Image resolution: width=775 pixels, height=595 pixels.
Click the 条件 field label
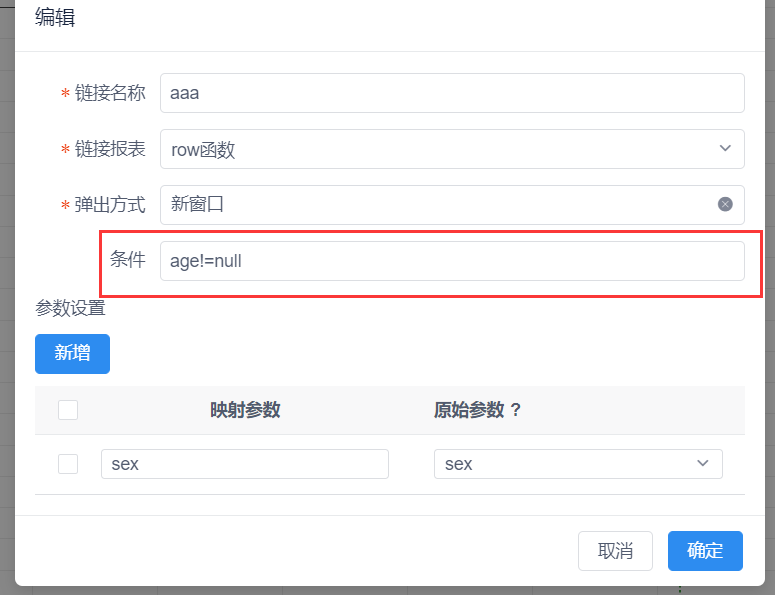(x=128, y=259)
